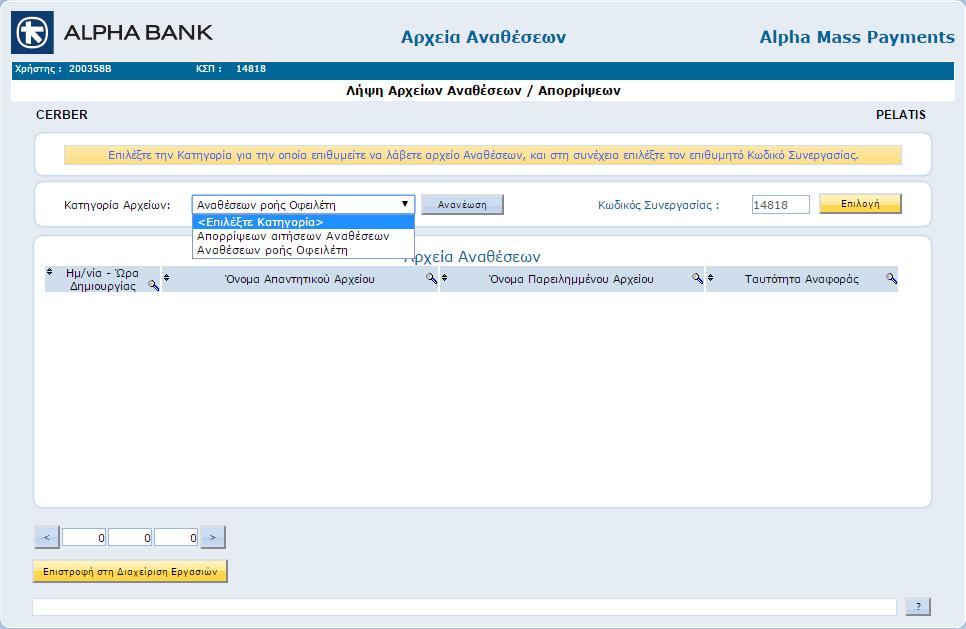Viewport: 966px width, 629px height.
Task: Open help with the ? button
Action: (x=918, y=606)
